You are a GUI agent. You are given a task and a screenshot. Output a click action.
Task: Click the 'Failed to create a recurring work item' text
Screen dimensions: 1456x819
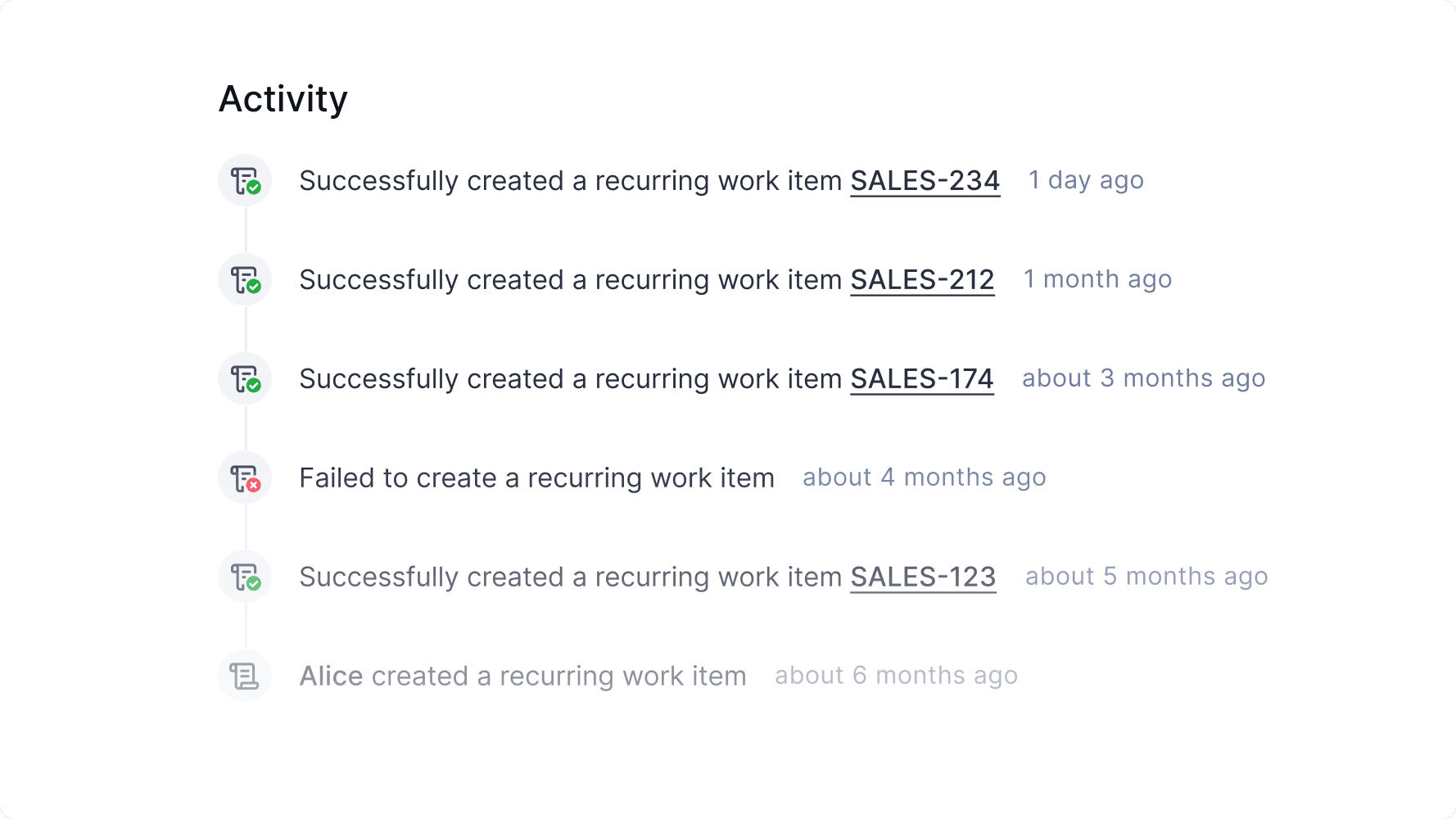click(x=537, y=477)
